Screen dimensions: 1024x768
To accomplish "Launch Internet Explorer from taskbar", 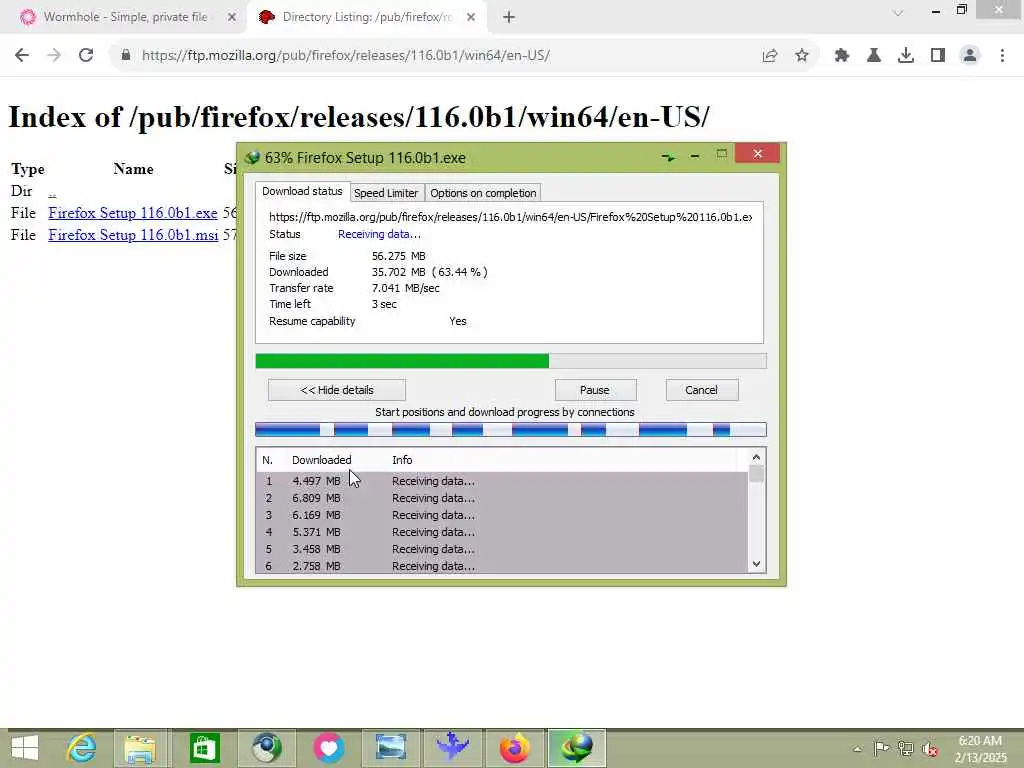I will point(82,748).
